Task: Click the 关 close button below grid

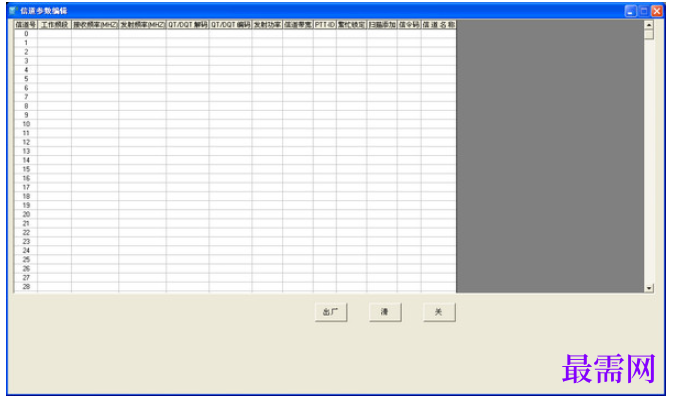Action: 439,312
